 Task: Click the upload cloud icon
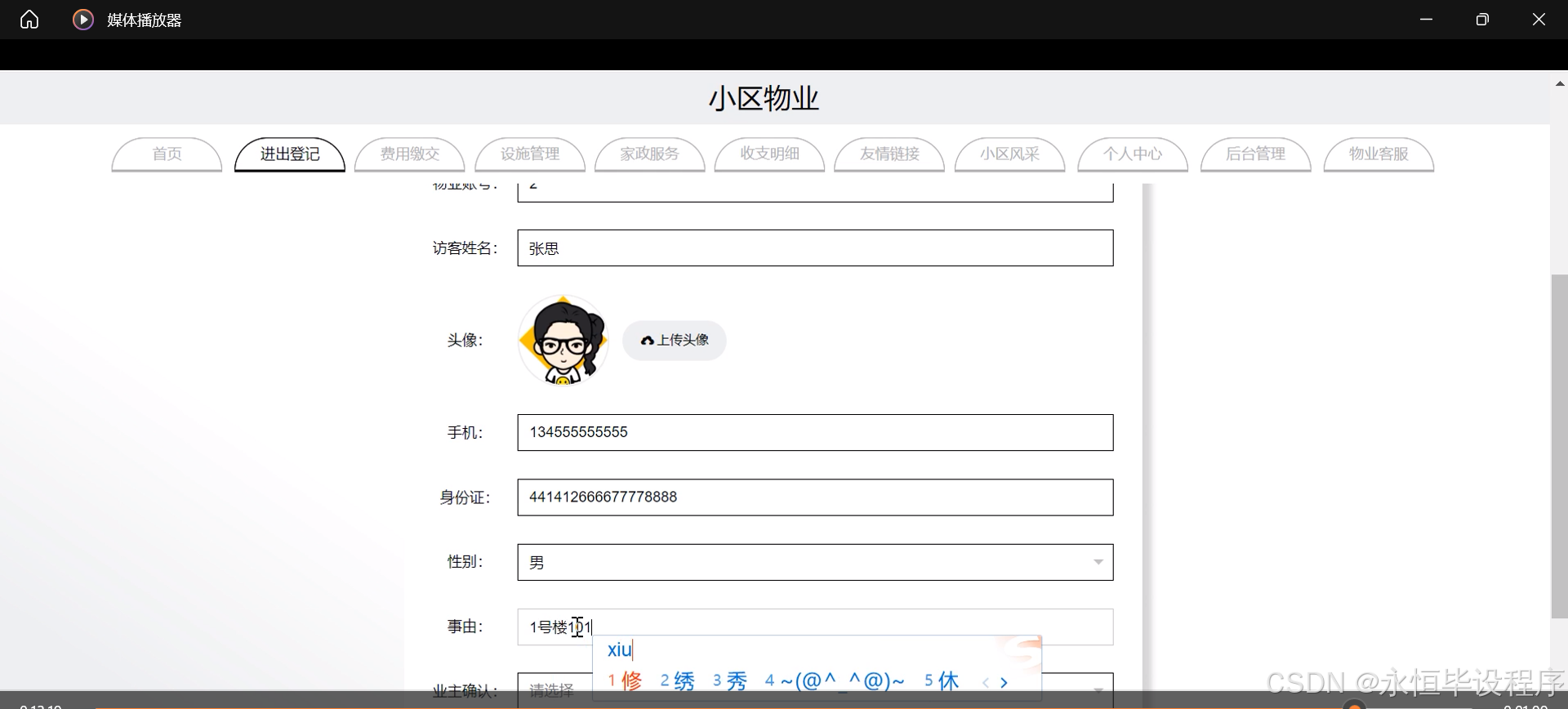(x=648, y=341)
